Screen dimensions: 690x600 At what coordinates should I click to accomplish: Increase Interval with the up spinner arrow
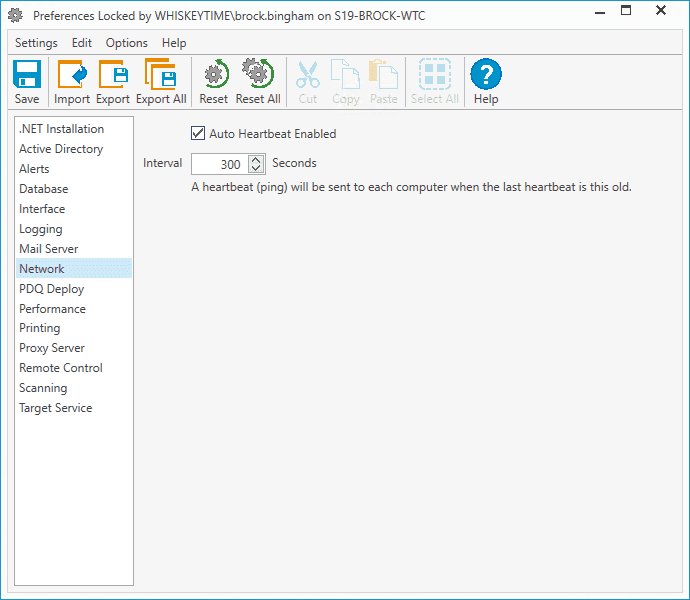tap(256, 160)
